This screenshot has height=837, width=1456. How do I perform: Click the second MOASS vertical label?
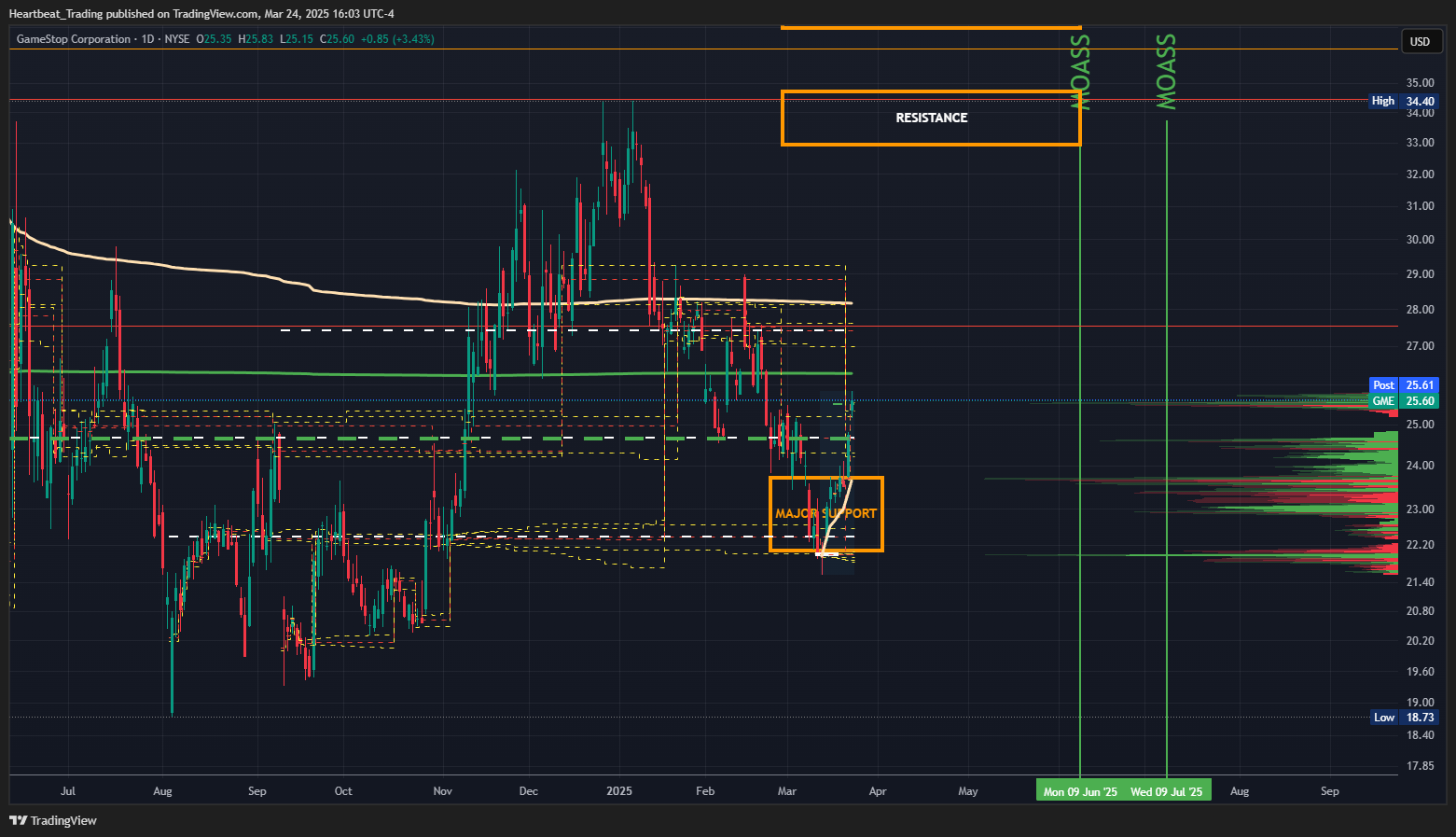click(1167, 72)
